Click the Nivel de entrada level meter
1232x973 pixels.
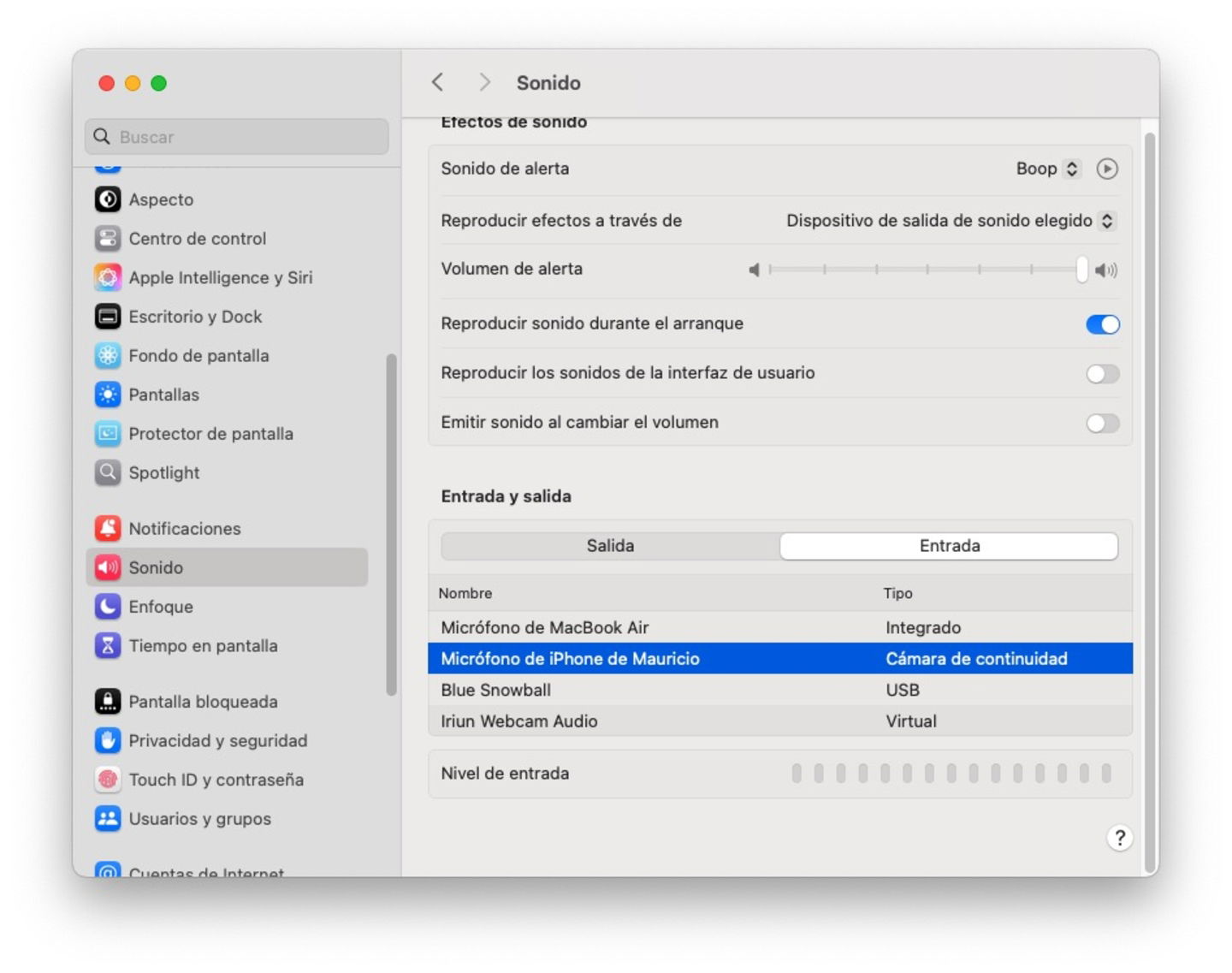point(951,774)
